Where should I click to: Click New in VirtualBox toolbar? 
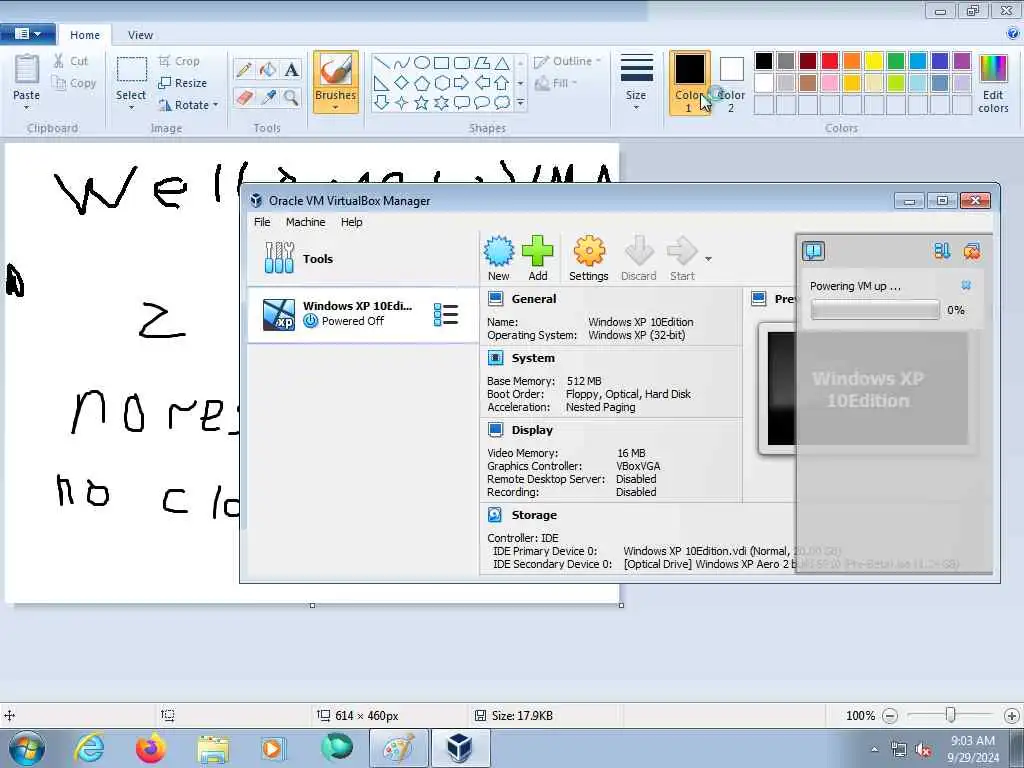[499, 259]
